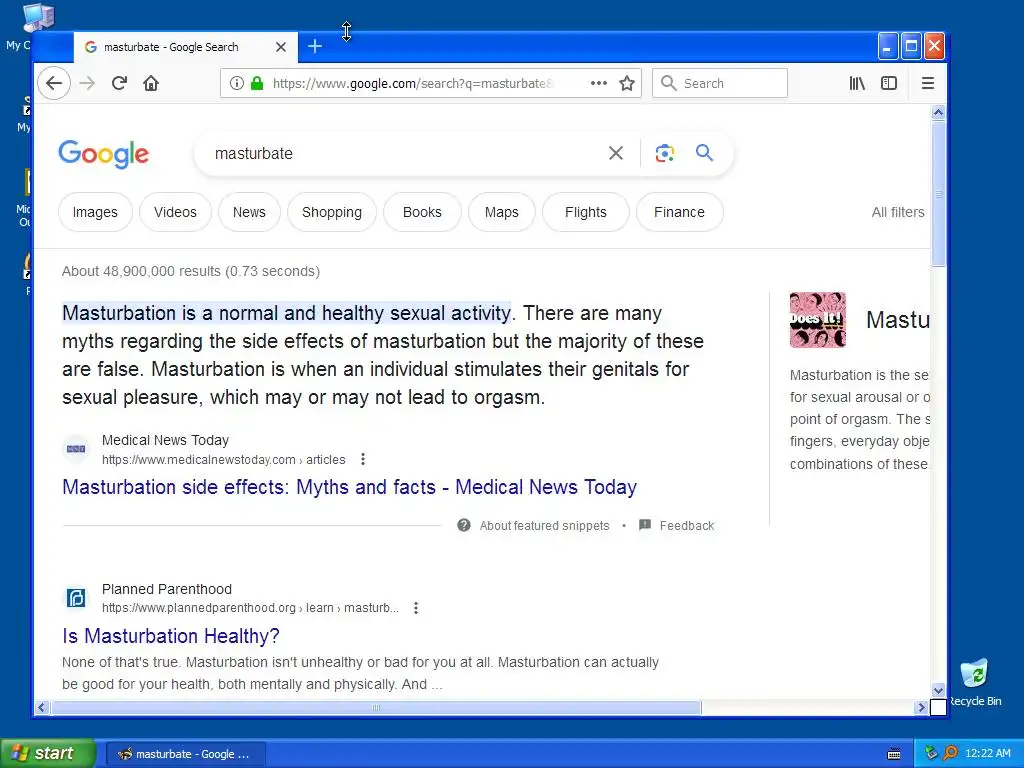The height and width of the screenshot is (768, 1024).
Task: Go back to the previous page
Action: (54, 83)
